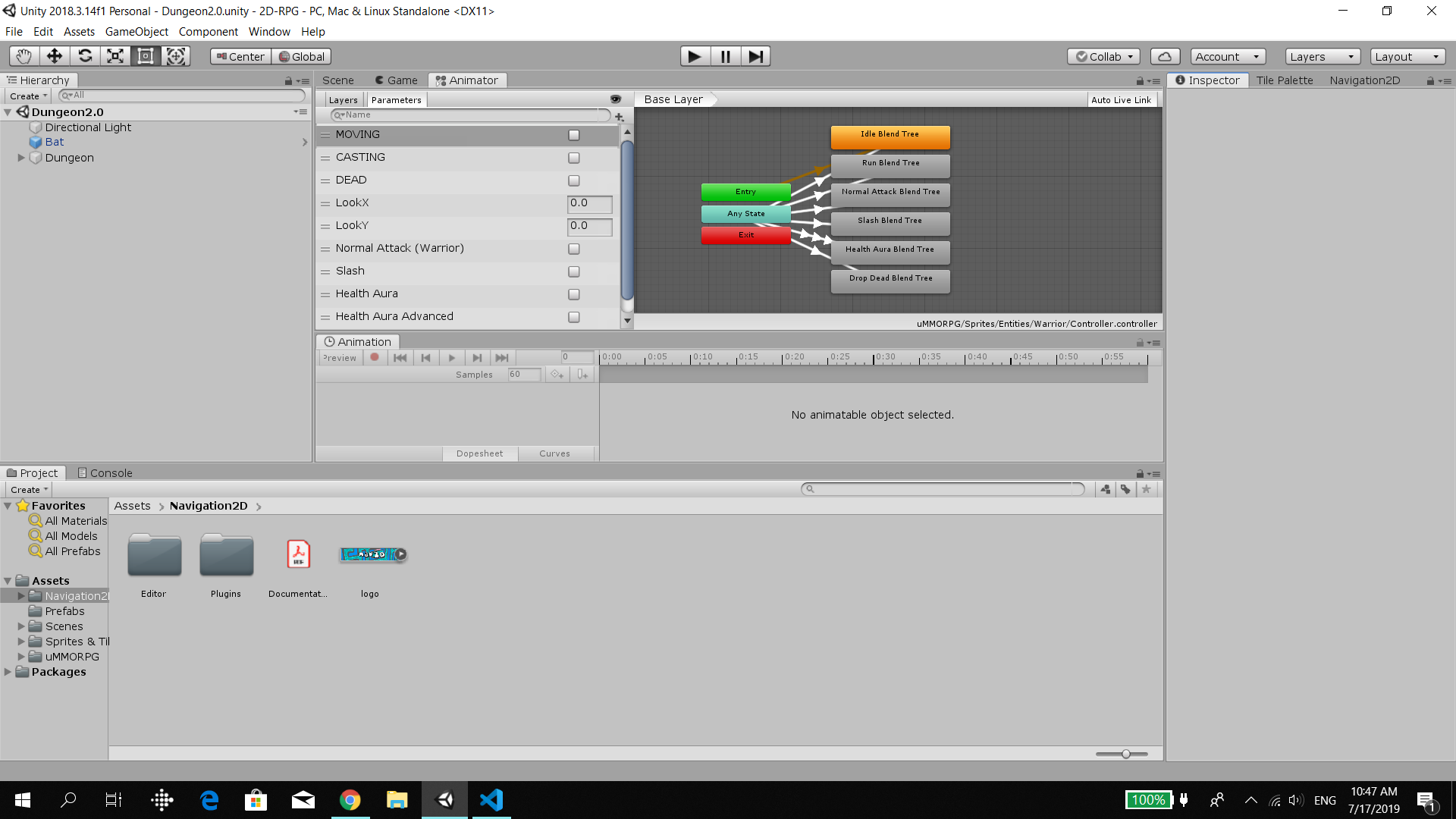The height and width of the screenshot is (819, 1456).
Task: Click the Auto Live Link button
Action: tap(1122, 99)
